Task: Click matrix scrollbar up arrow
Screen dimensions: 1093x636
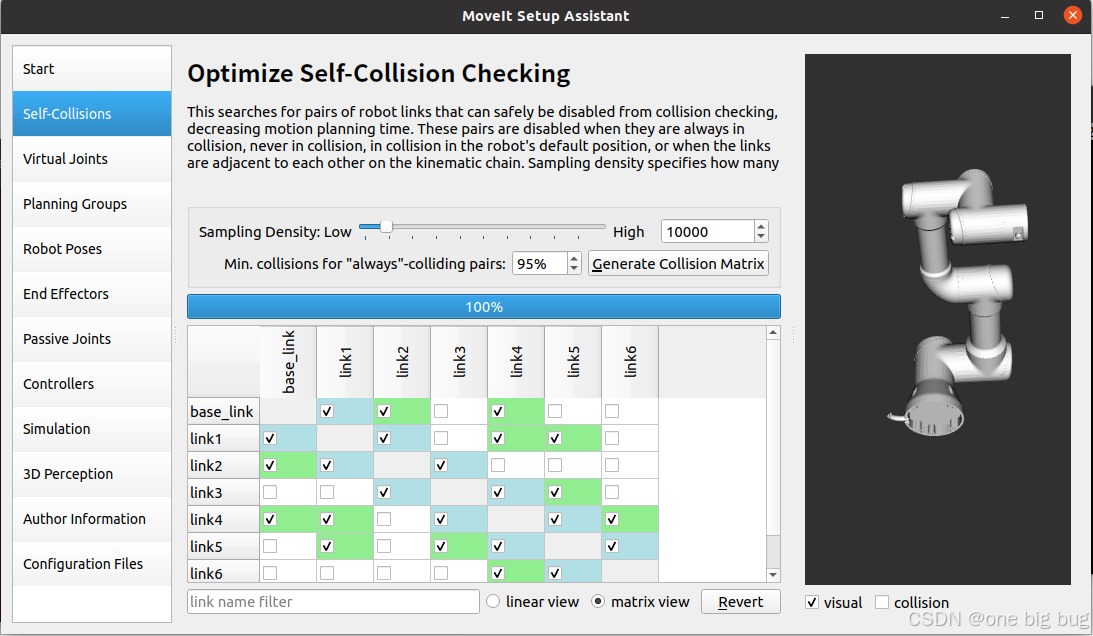Action: (x=773, y=333)
